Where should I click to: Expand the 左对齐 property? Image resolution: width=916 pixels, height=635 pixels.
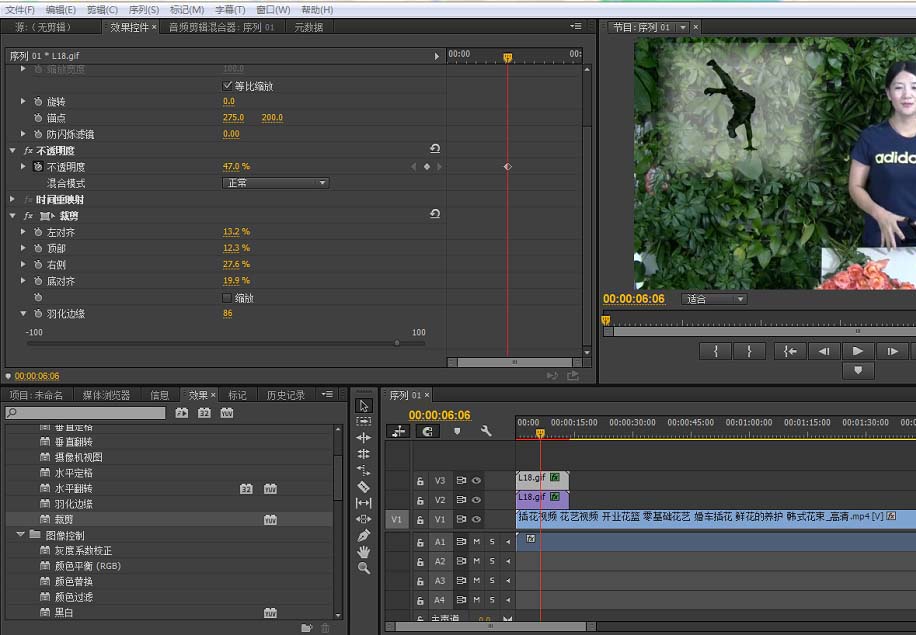23,232
